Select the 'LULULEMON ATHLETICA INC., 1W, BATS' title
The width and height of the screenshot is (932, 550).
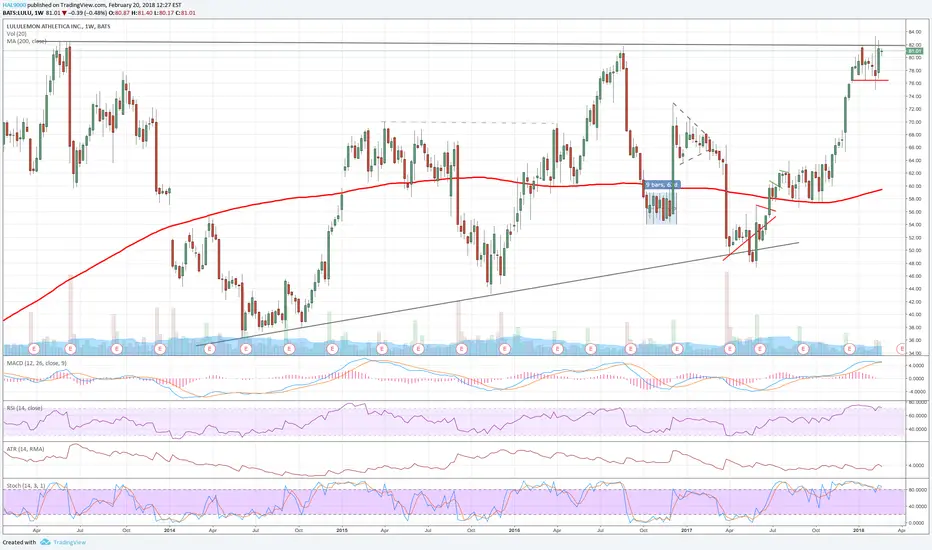(58, 27)
